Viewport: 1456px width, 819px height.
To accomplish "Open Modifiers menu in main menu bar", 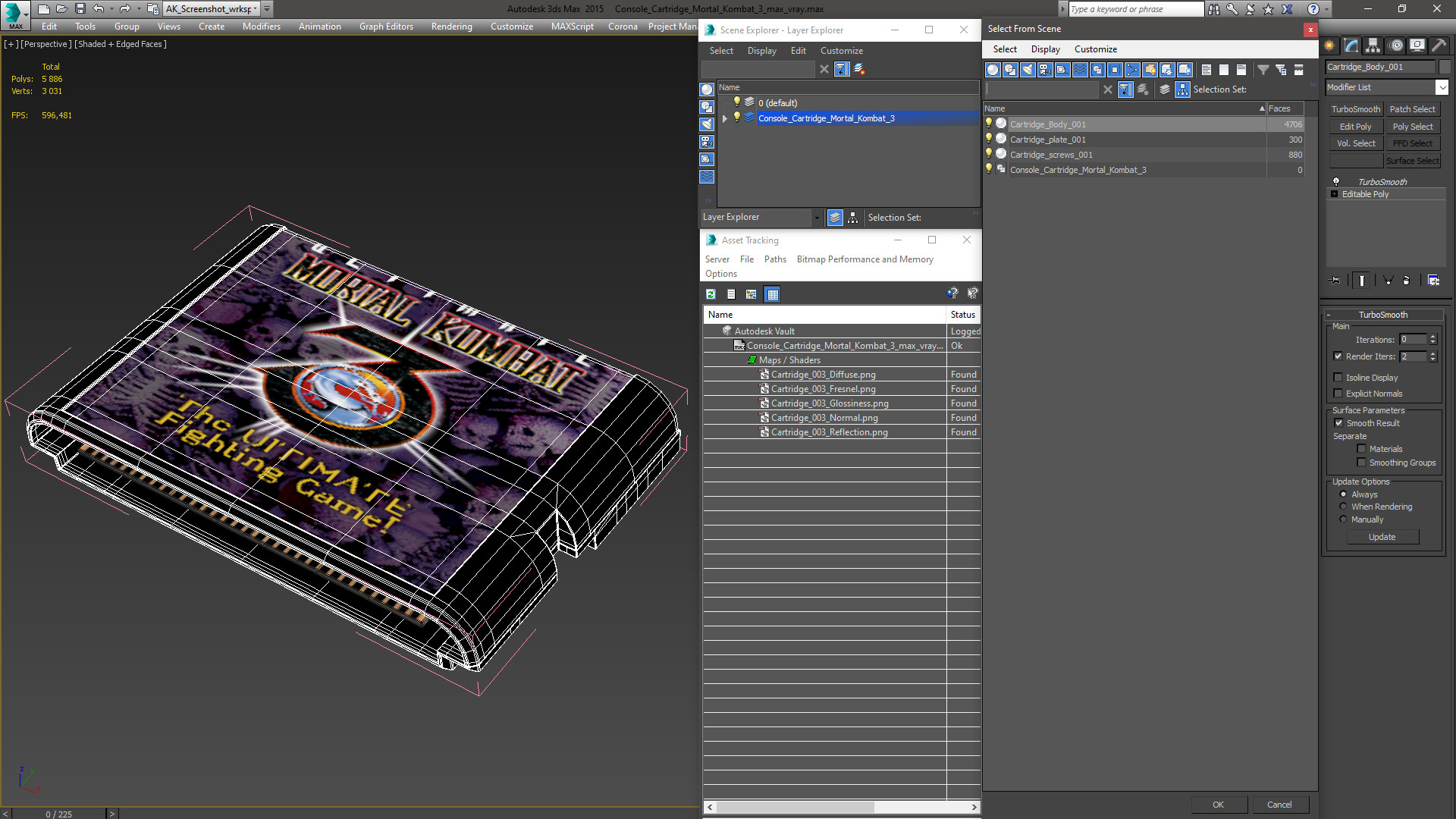I will click(261, 27).
